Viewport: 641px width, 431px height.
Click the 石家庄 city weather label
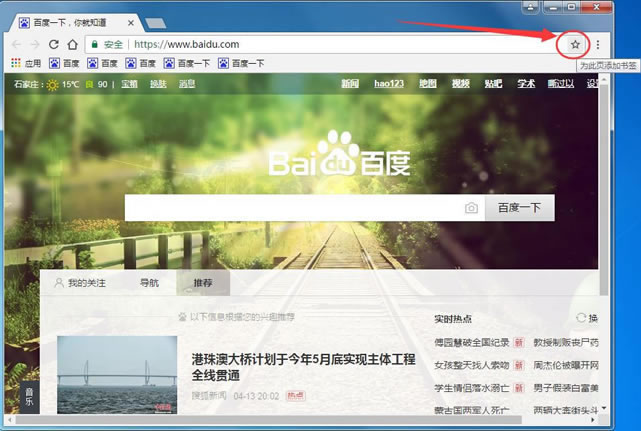28,84
